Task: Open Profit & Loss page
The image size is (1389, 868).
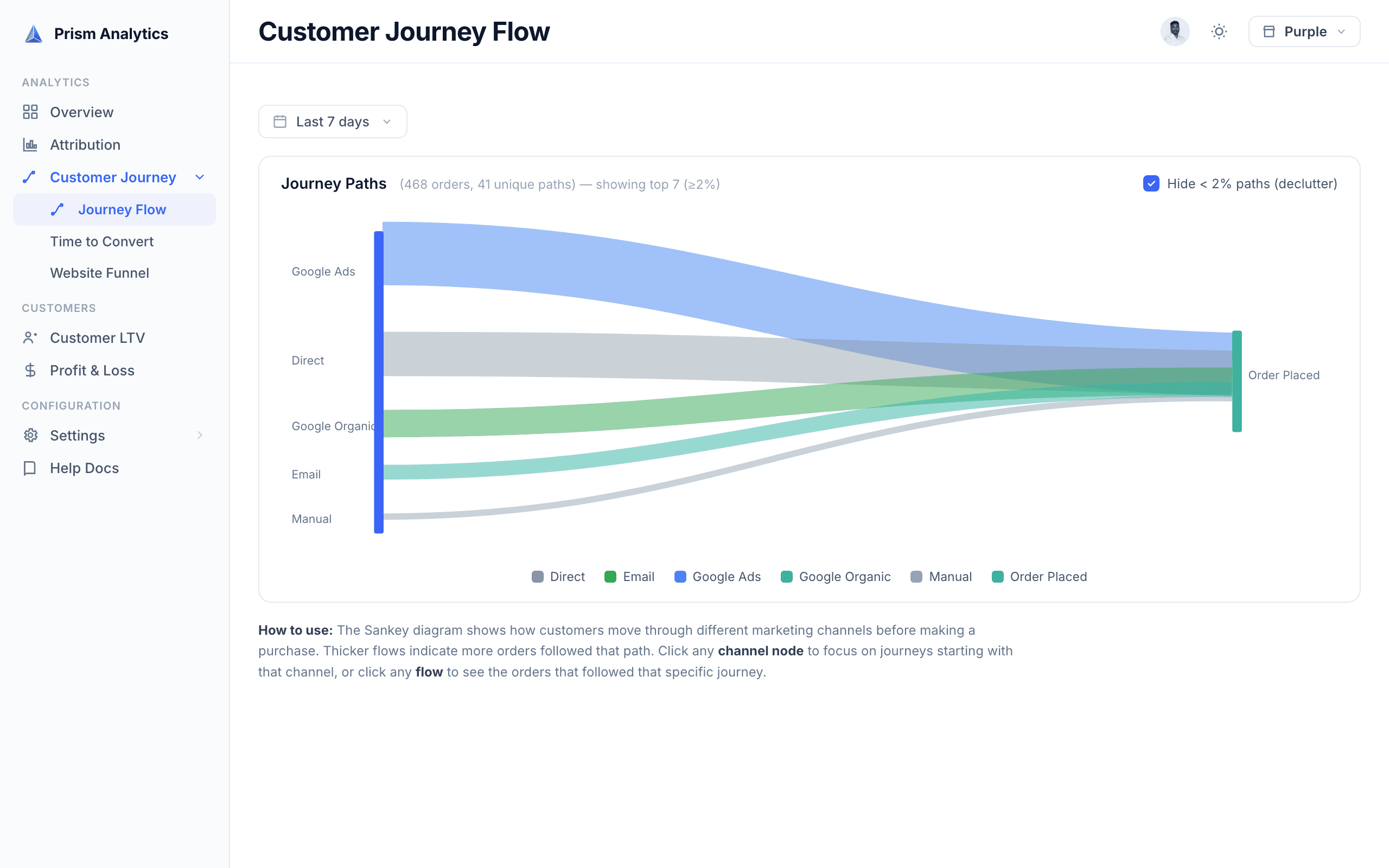Action: pyautogui.click(x=114, y=371)
